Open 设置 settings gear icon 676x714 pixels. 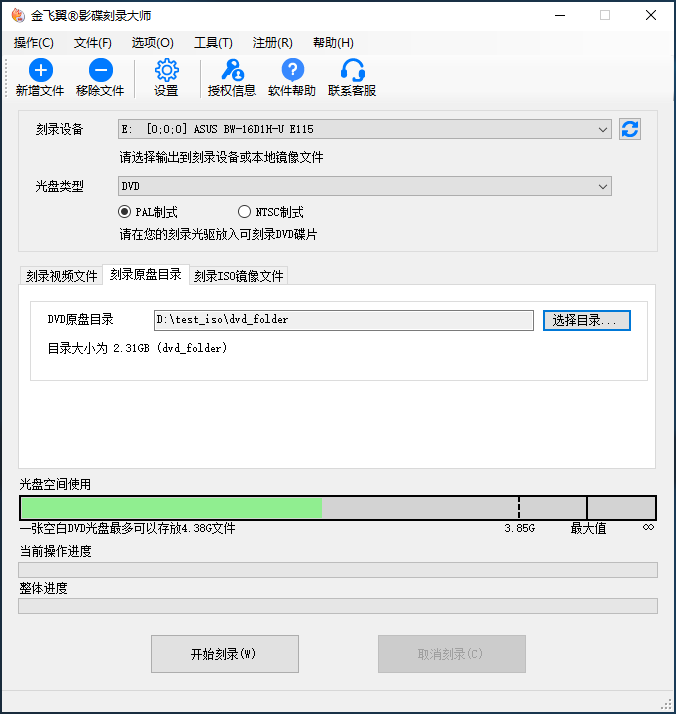(x=166, y=70)
